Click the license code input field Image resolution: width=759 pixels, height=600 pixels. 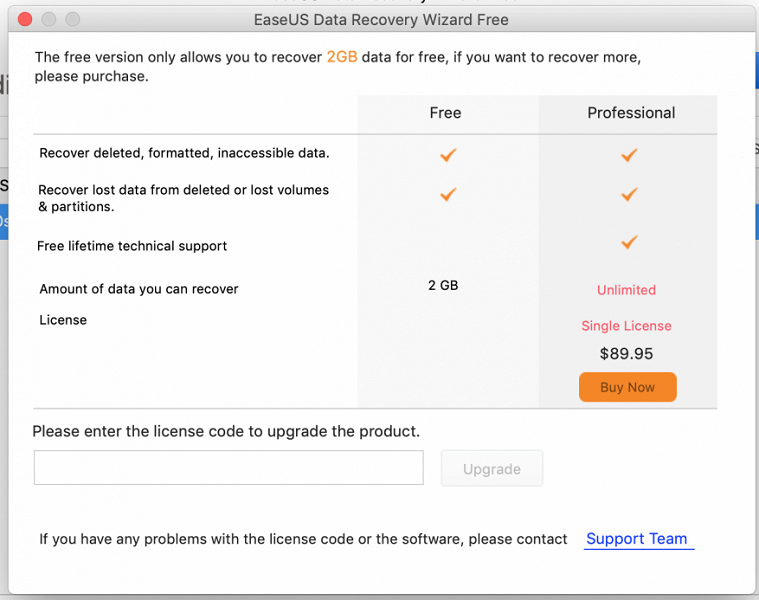228,468
